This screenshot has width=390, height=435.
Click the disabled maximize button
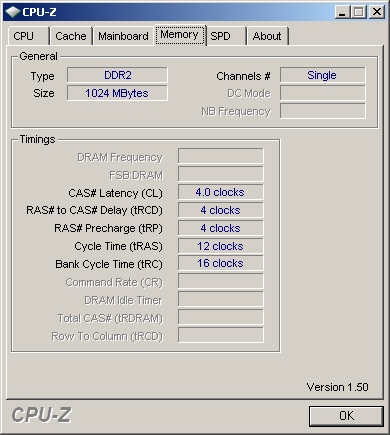359,12
